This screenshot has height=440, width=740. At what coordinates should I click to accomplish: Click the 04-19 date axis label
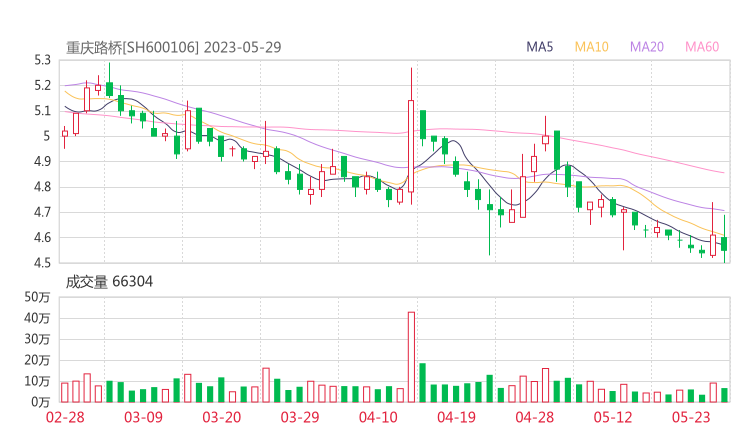pyautogui.click(x=456, y=417)
